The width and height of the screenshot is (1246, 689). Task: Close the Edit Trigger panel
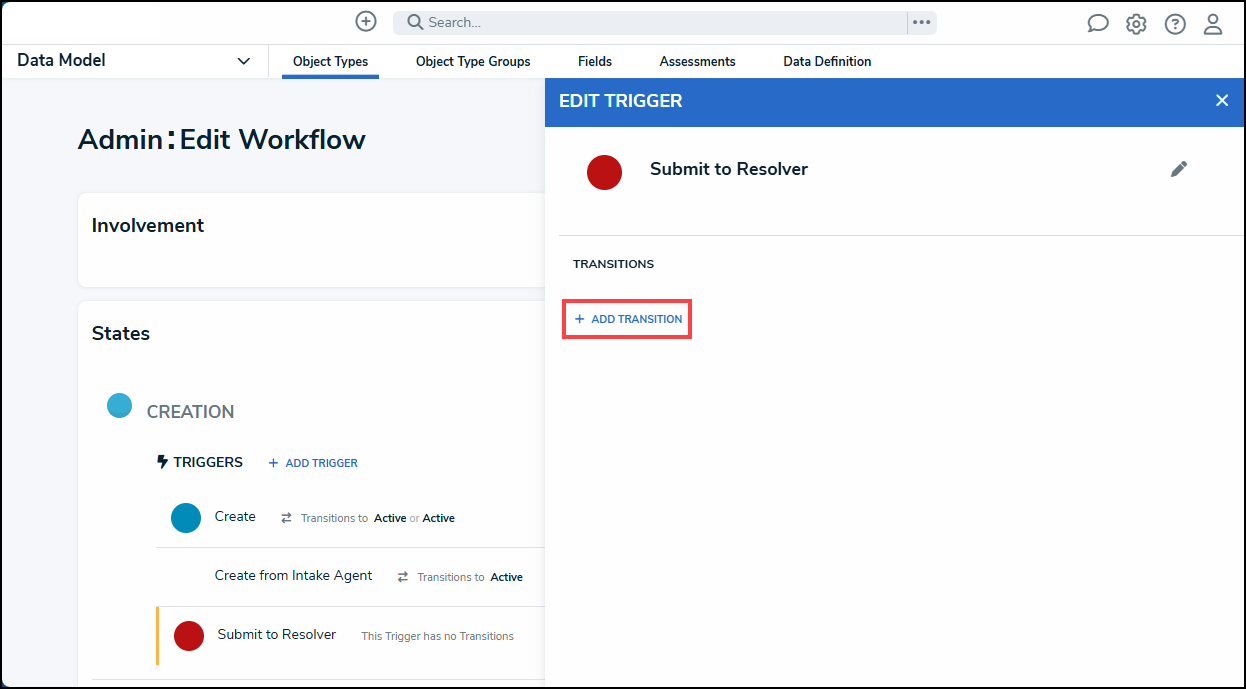click(1222, 100)
